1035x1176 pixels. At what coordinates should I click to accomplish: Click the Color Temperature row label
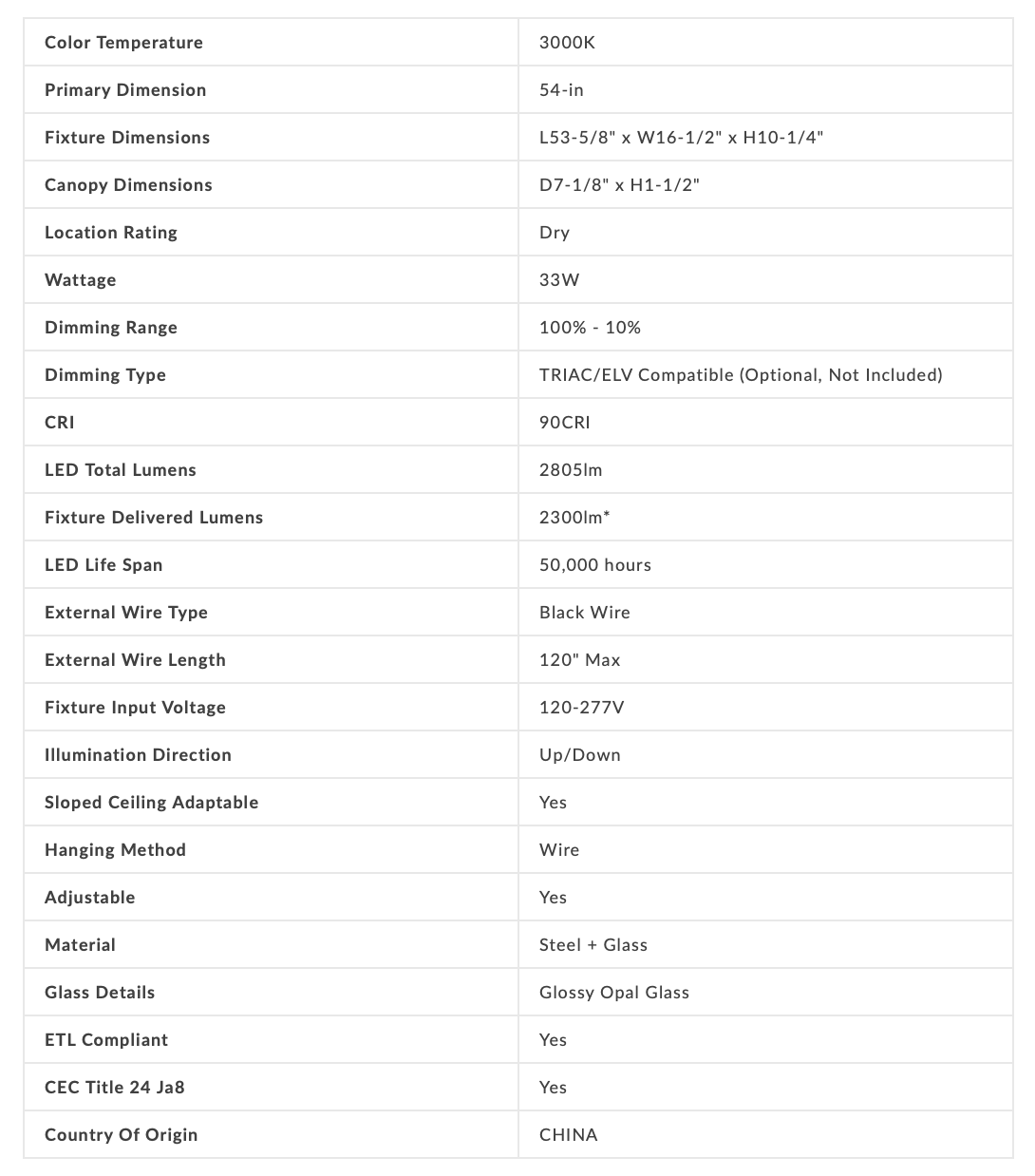123,43
